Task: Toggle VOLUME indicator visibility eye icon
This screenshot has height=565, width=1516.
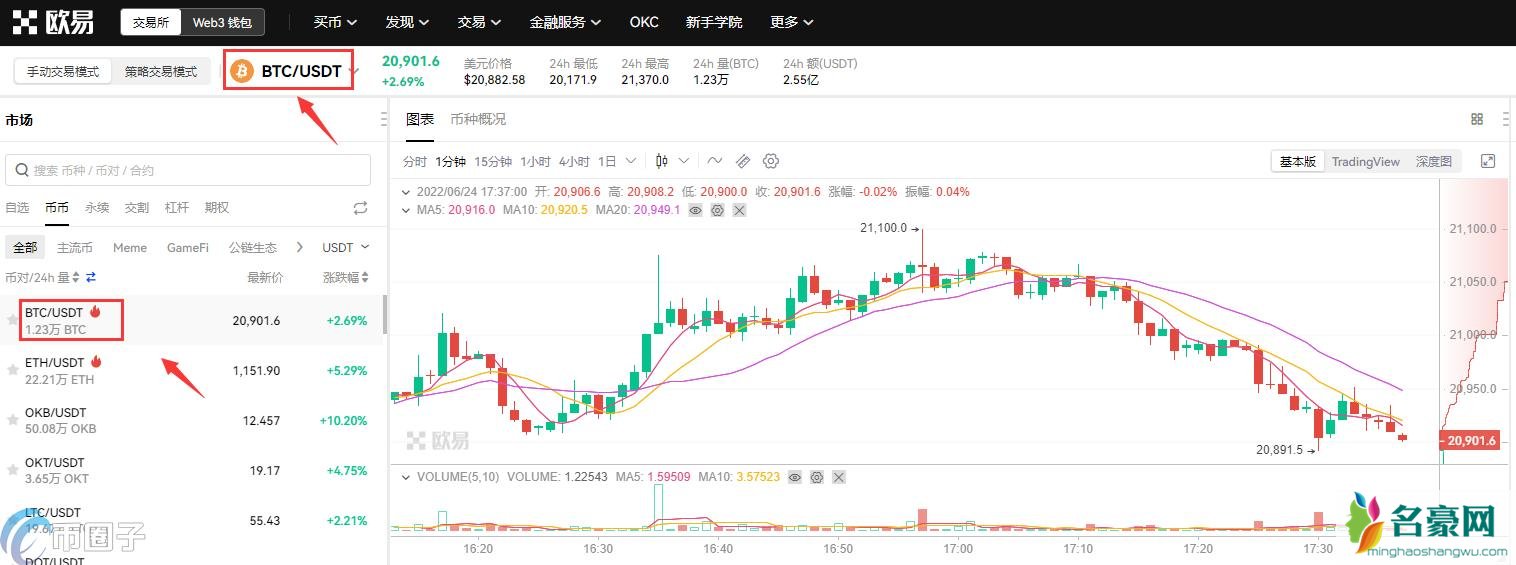Action: pyautogui.click(x=794, y=478)
